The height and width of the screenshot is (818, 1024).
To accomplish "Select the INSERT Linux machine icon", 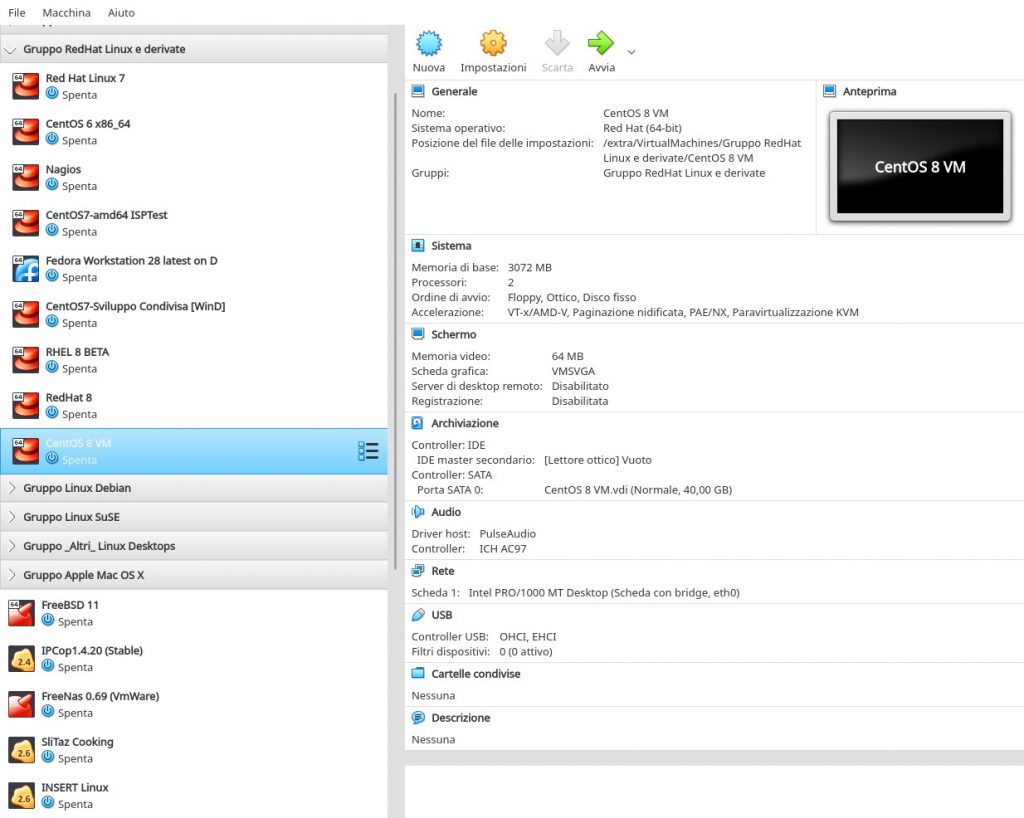I will click(x=22, y=796).
